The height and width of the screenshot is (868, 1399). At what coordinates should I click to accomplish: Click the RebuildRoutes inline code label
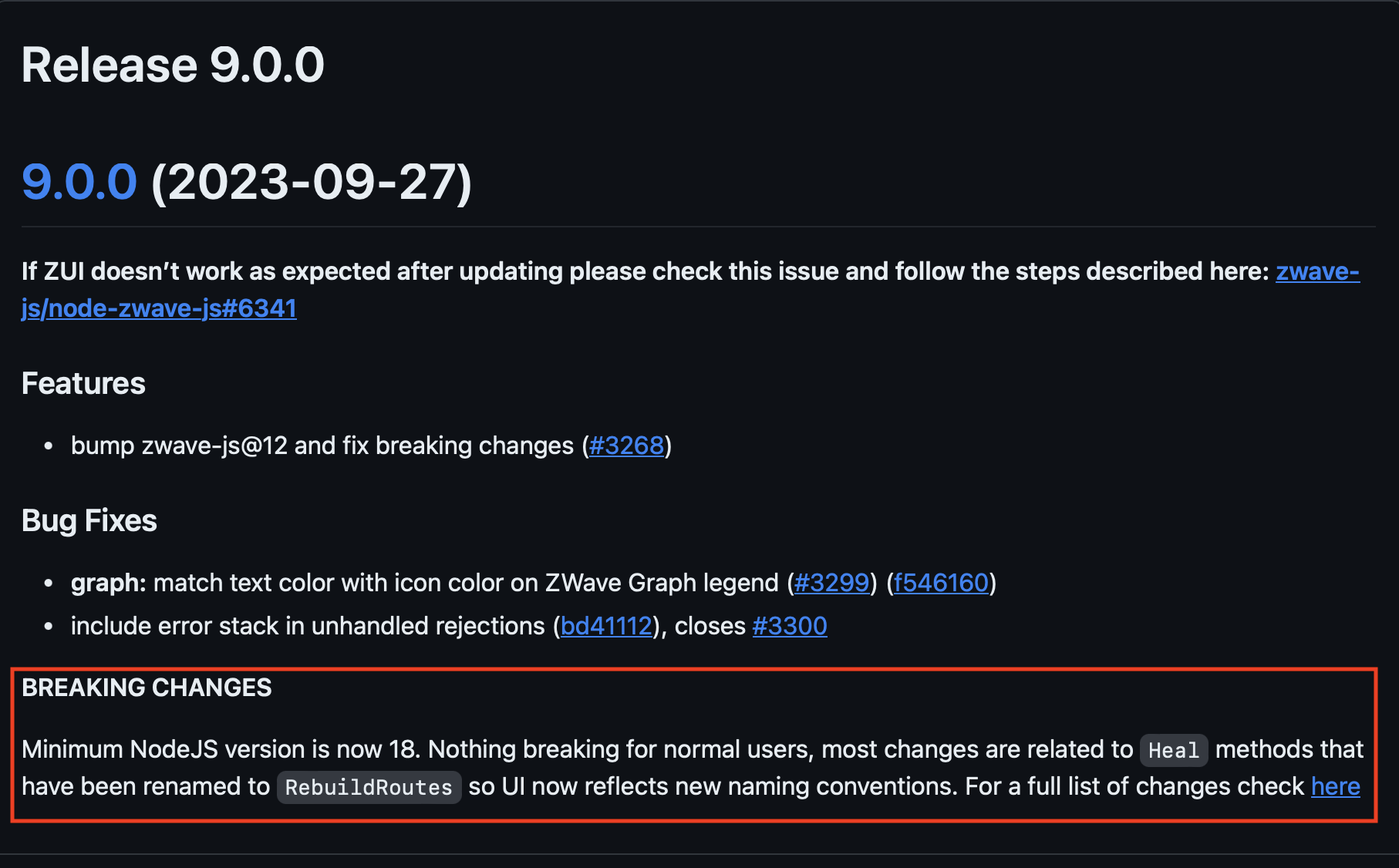tap(369, 787)
